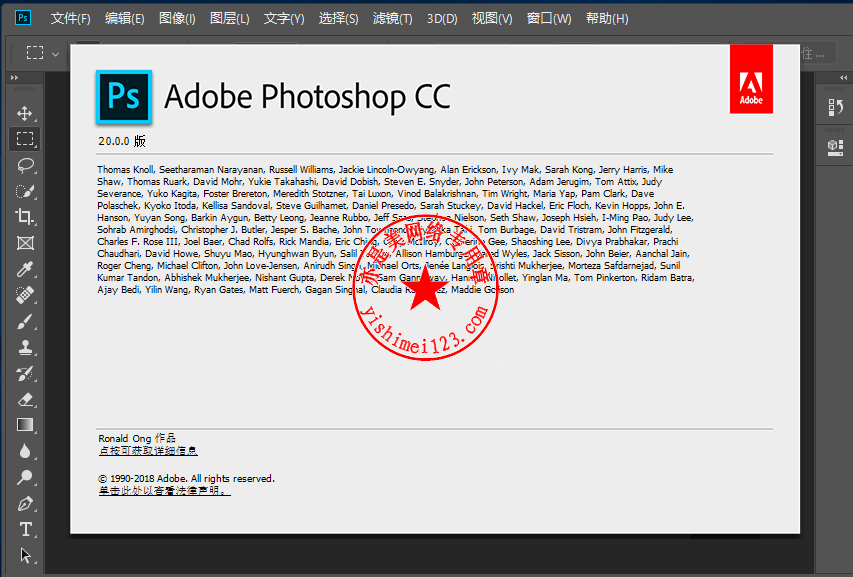Open the 帮助(H) menu
This screenshot has width=853, height=577.
click(x=607, y=18)
